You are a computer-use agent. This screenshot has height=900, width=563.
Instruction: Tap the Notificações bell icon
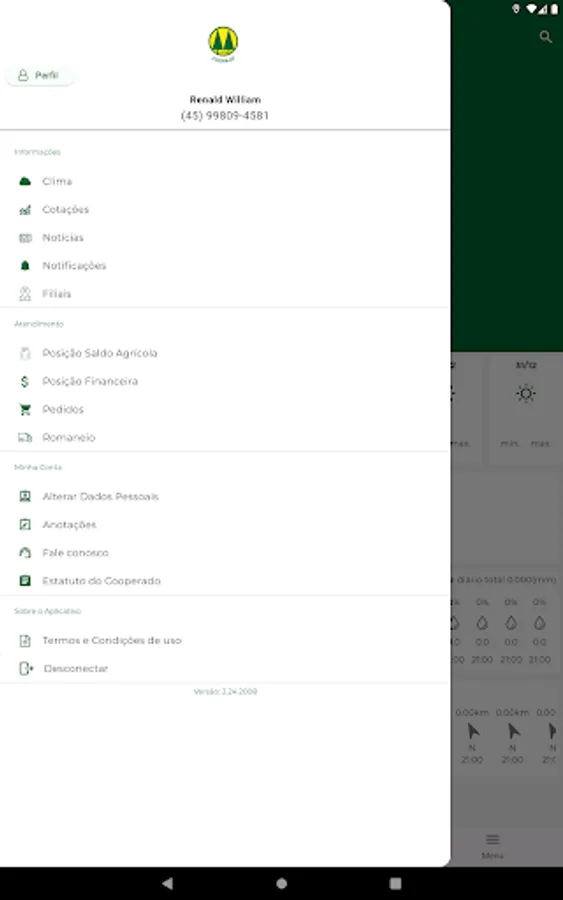pos(25,266)
